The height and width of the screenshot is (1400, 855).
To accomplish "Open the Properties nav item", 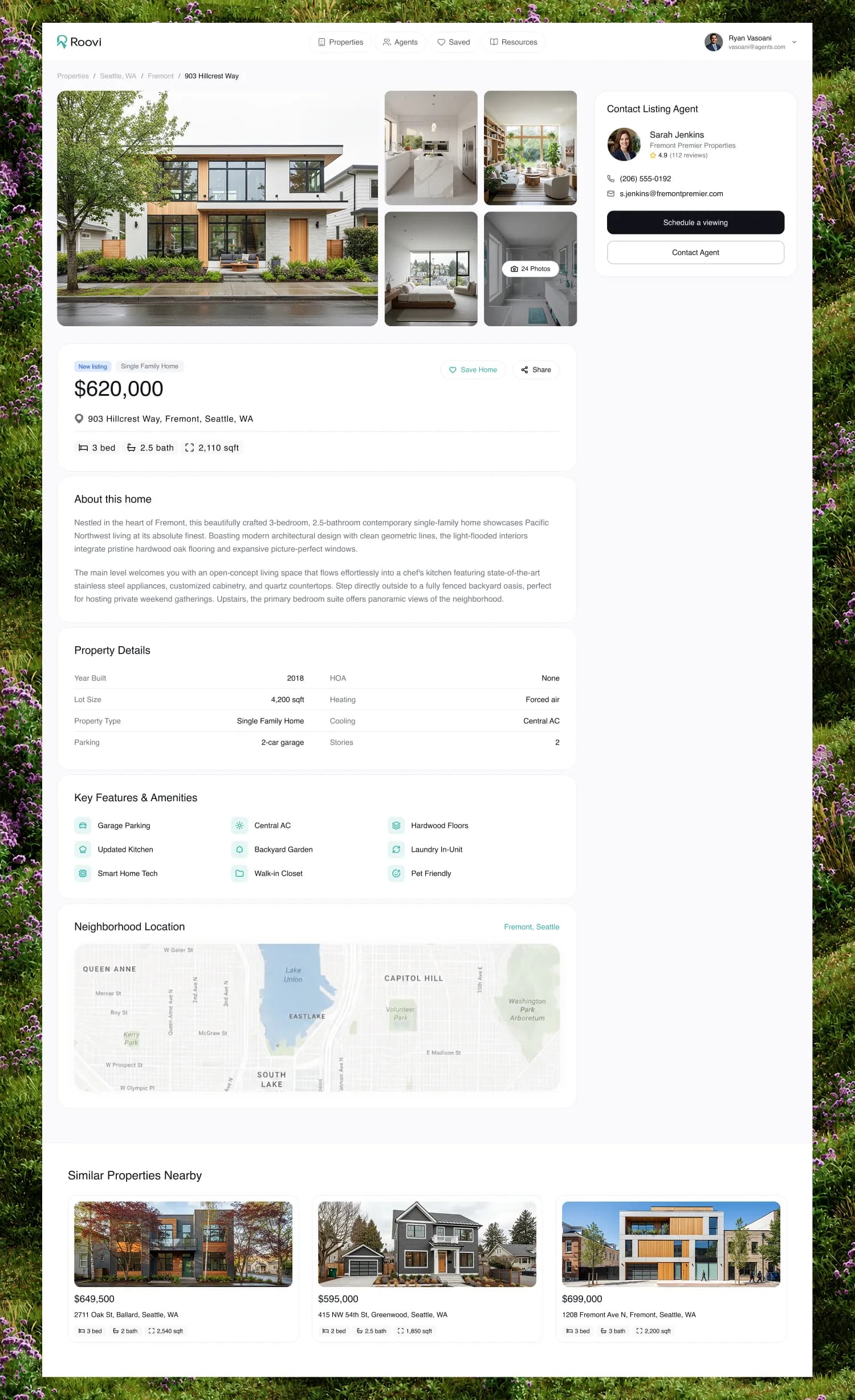I will point(340,42).
